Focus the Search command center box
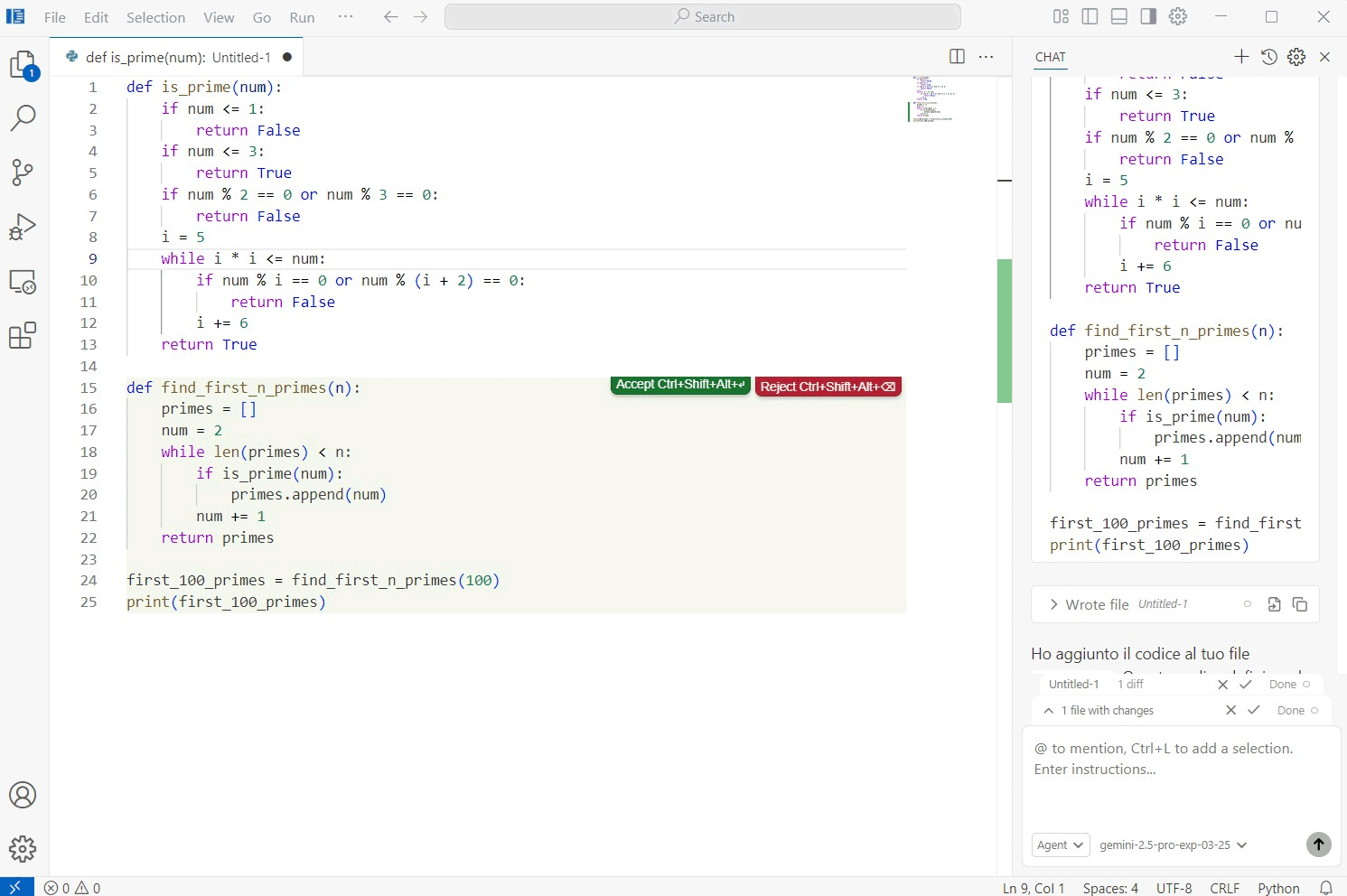 703,16
